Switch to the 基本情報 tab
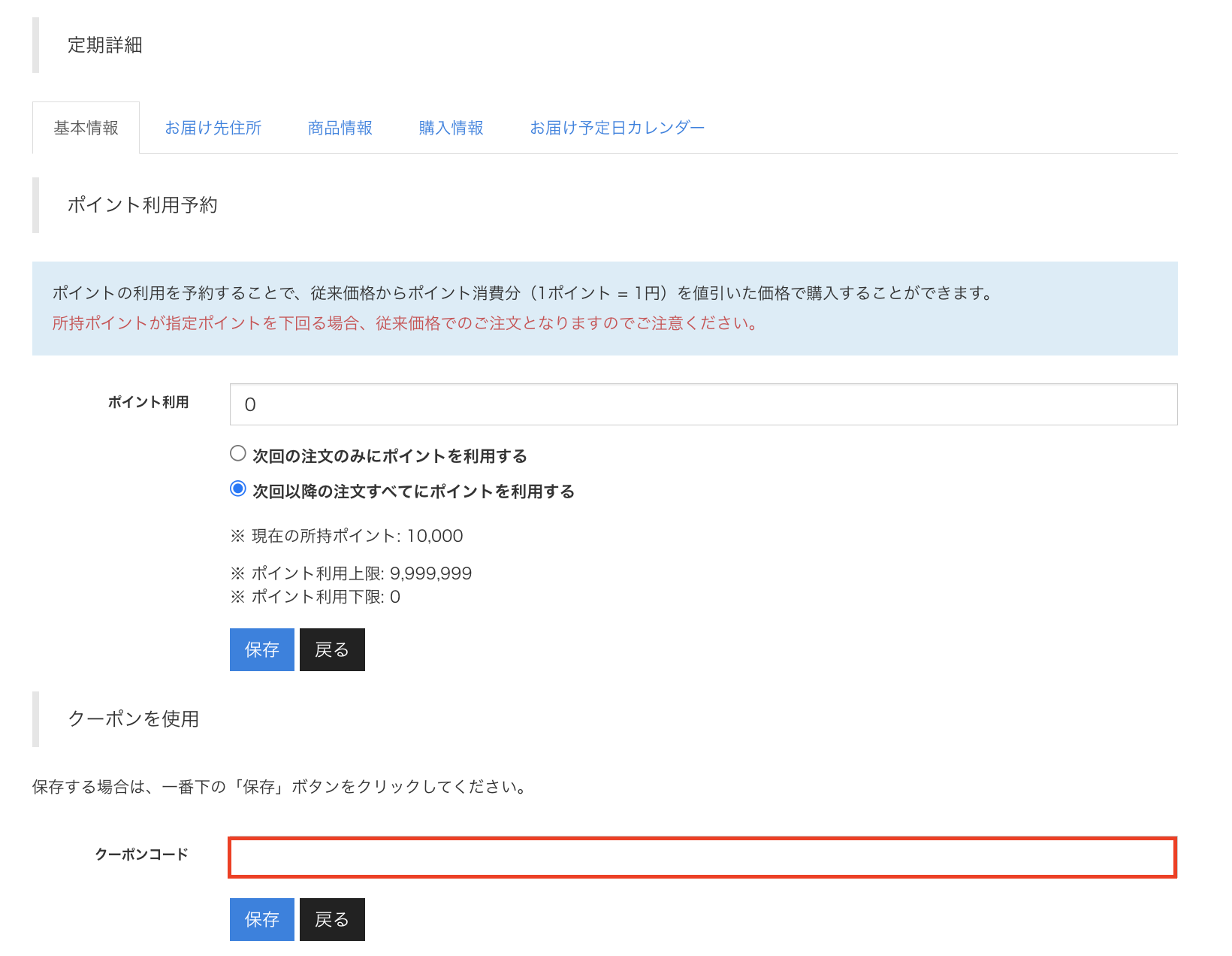Image resolution: width=1232 pixels, height=956 pixels. pos(86,129)
